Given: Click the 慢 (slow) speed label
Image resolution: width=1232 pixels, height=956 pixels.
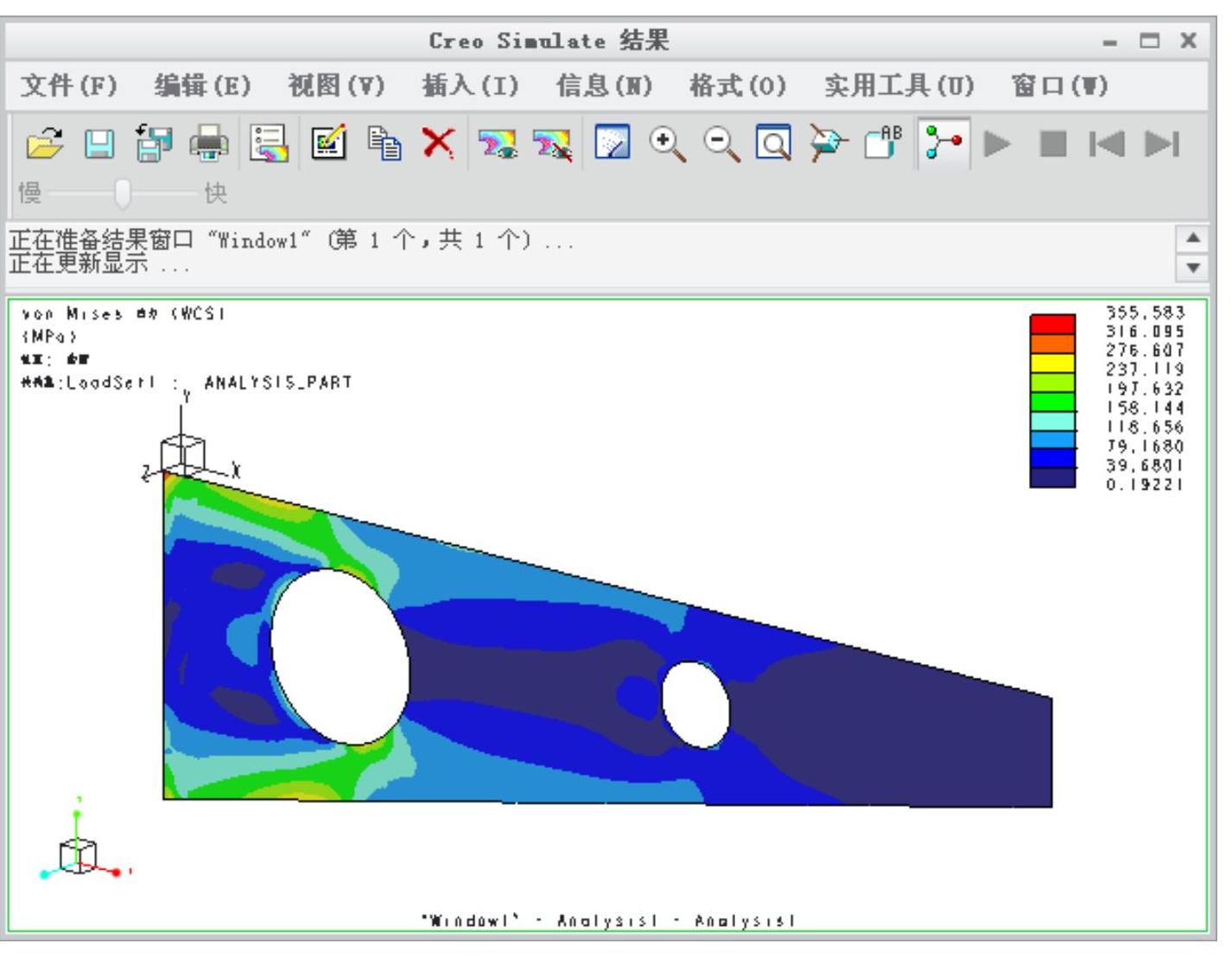Looking at the screenshot, I should click(30, 193).
